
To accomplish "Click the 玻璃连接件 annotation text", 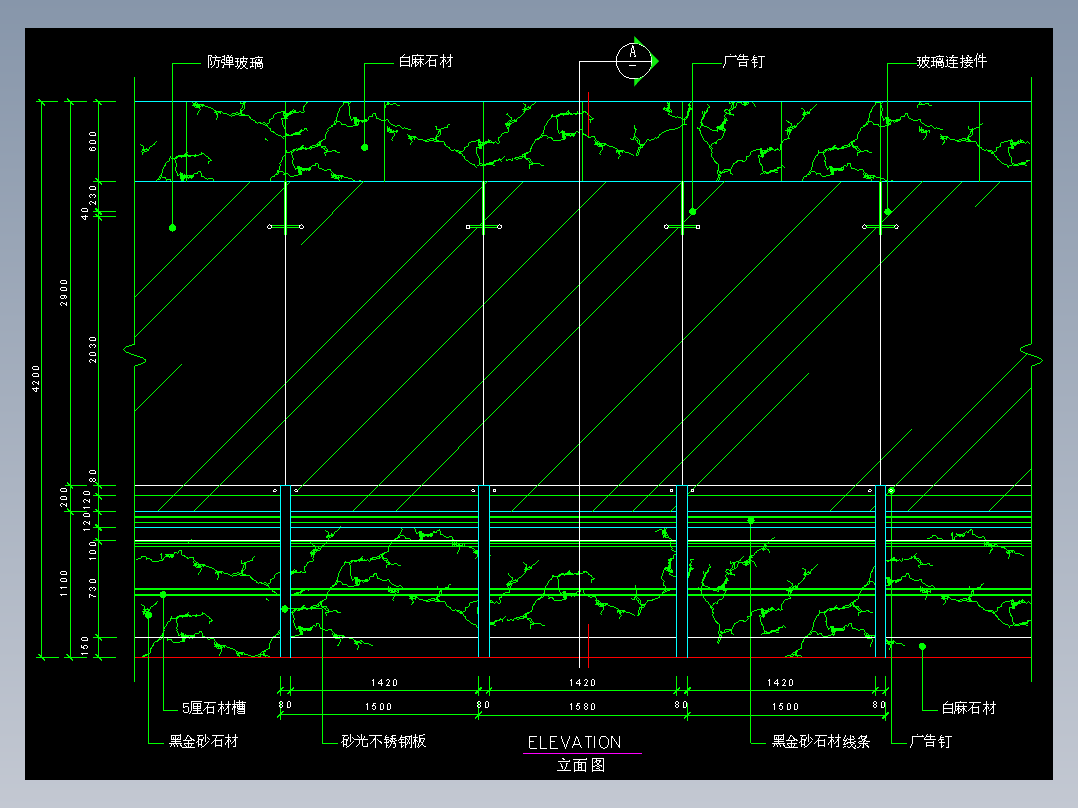I will pos(952,61).
